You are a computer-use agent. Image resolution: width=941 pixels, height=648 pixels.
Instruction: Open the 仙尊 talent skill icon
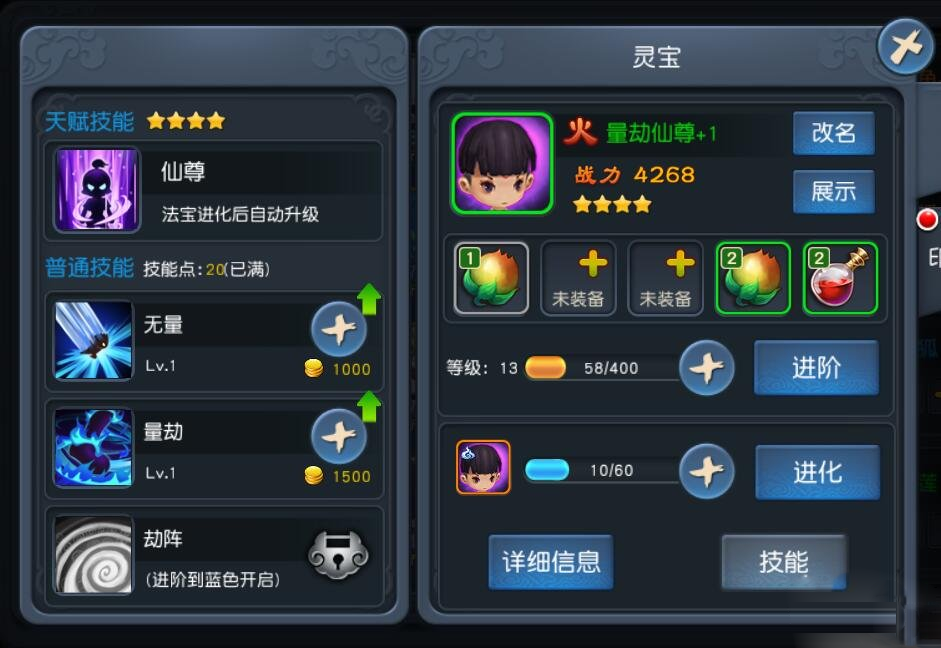pos(97,190)
